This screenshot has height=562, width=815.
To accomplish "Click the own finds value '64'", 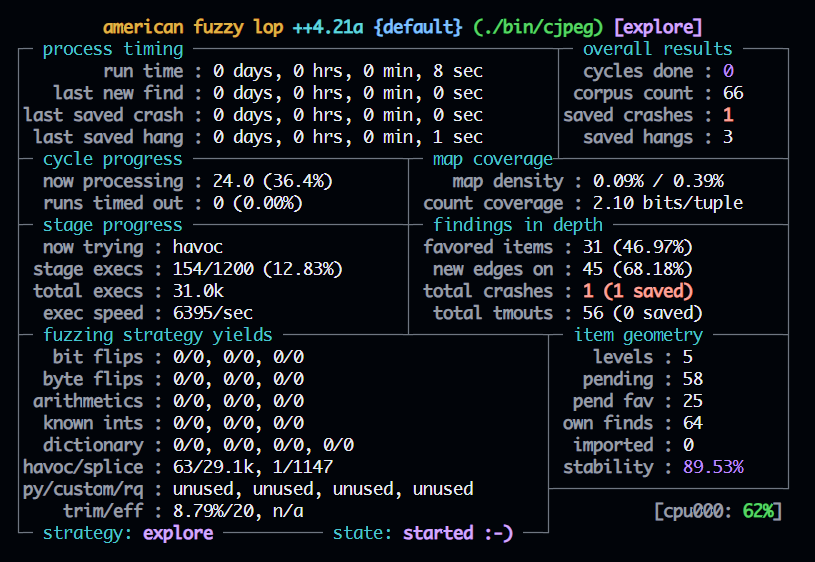I will coord(693,423).
